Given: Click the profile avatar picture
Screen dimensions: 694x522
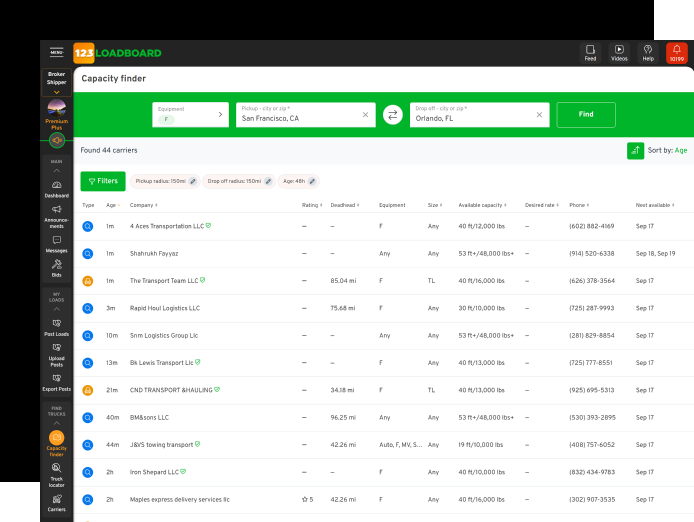Looking at the screenshot, I should pos(57,108).
